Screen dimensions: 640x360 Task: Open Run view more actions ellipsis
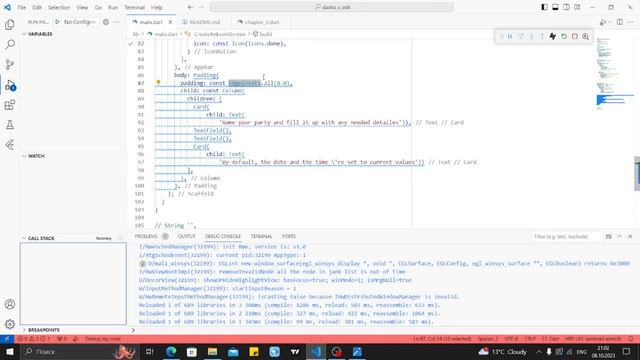coord(117,22)
